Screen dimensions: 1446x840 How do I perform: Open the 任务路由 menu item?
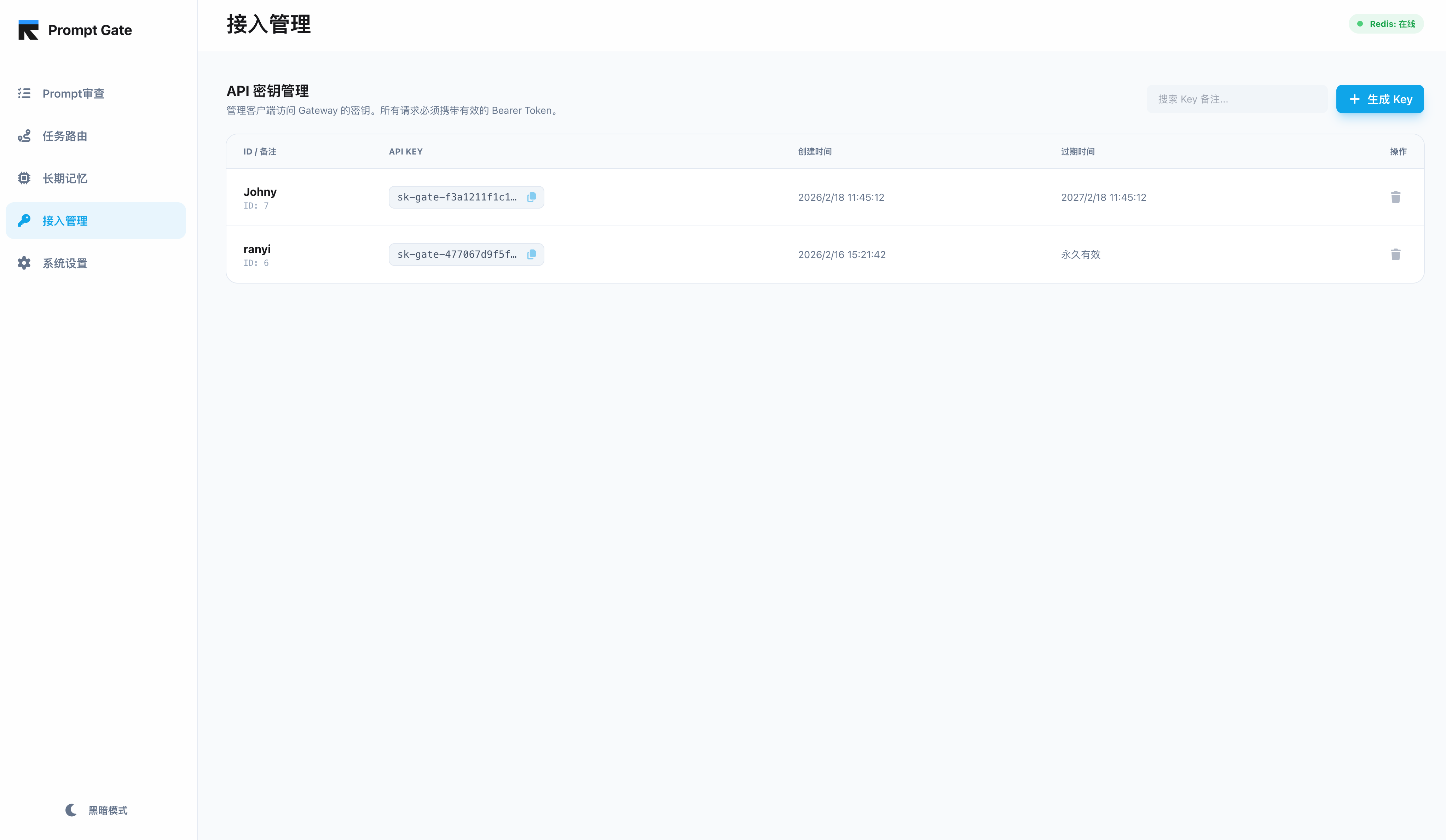pos(65,136)
